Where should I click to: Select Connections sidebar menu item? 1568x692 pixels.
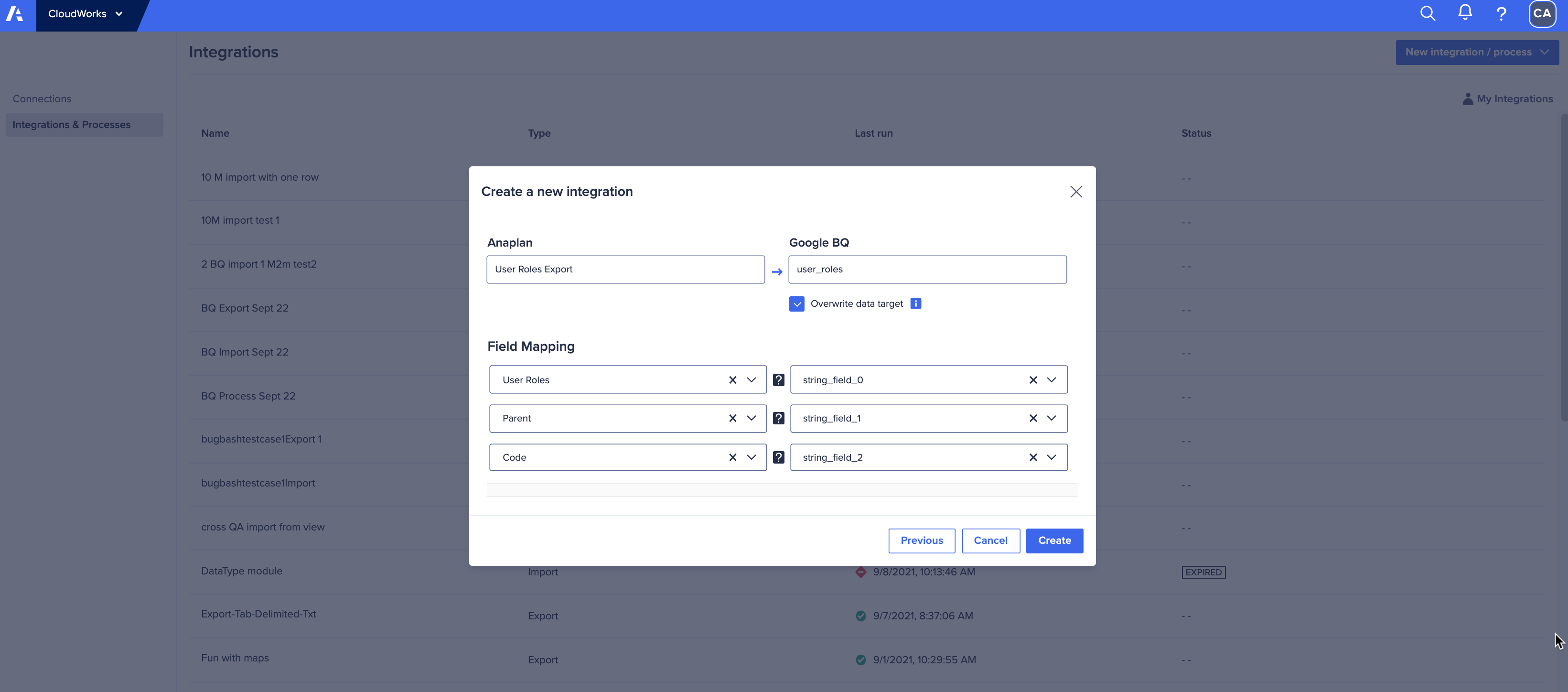coord(41,99)
